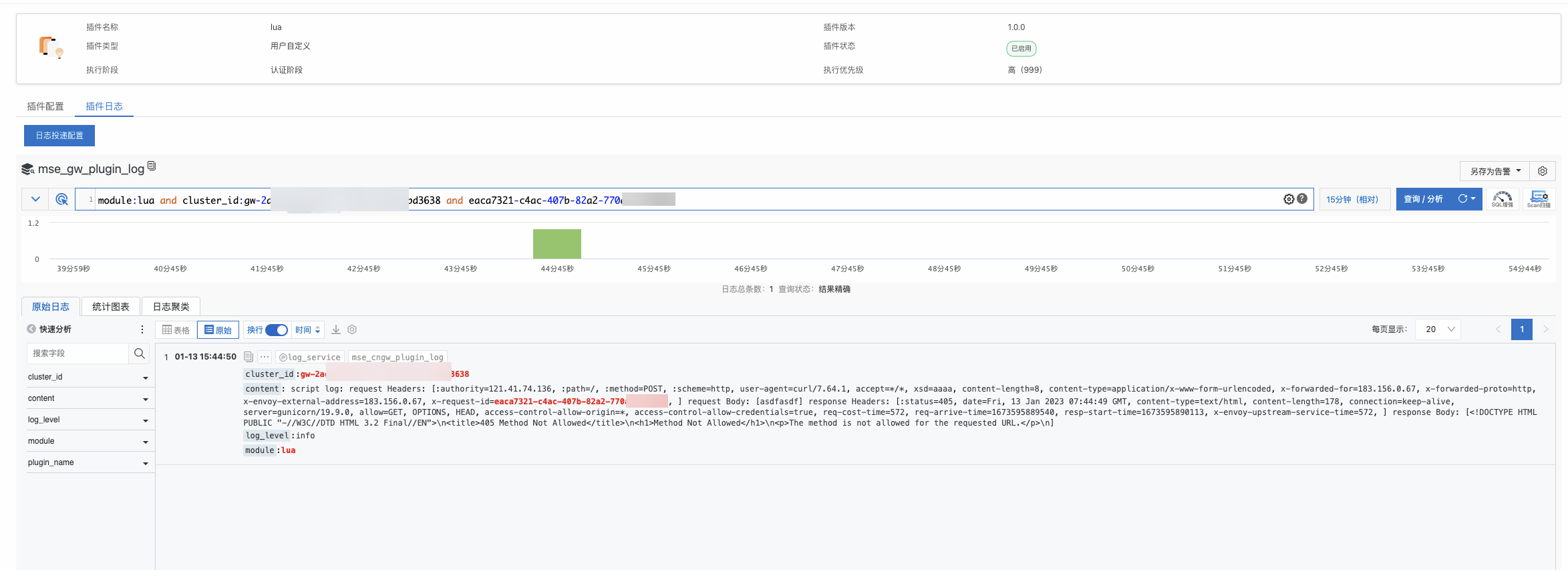Click the Scan扫描 icon
The image size is (1568, 570).
[1539, 199]
